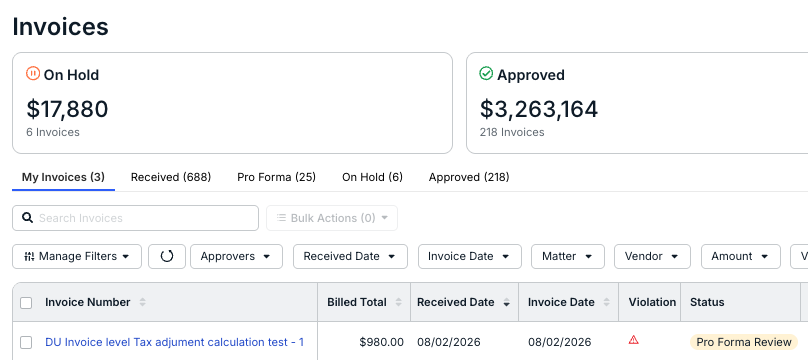Switch to Received (688) tab
The height and width of the screenshot is (360, 808).
171,177
